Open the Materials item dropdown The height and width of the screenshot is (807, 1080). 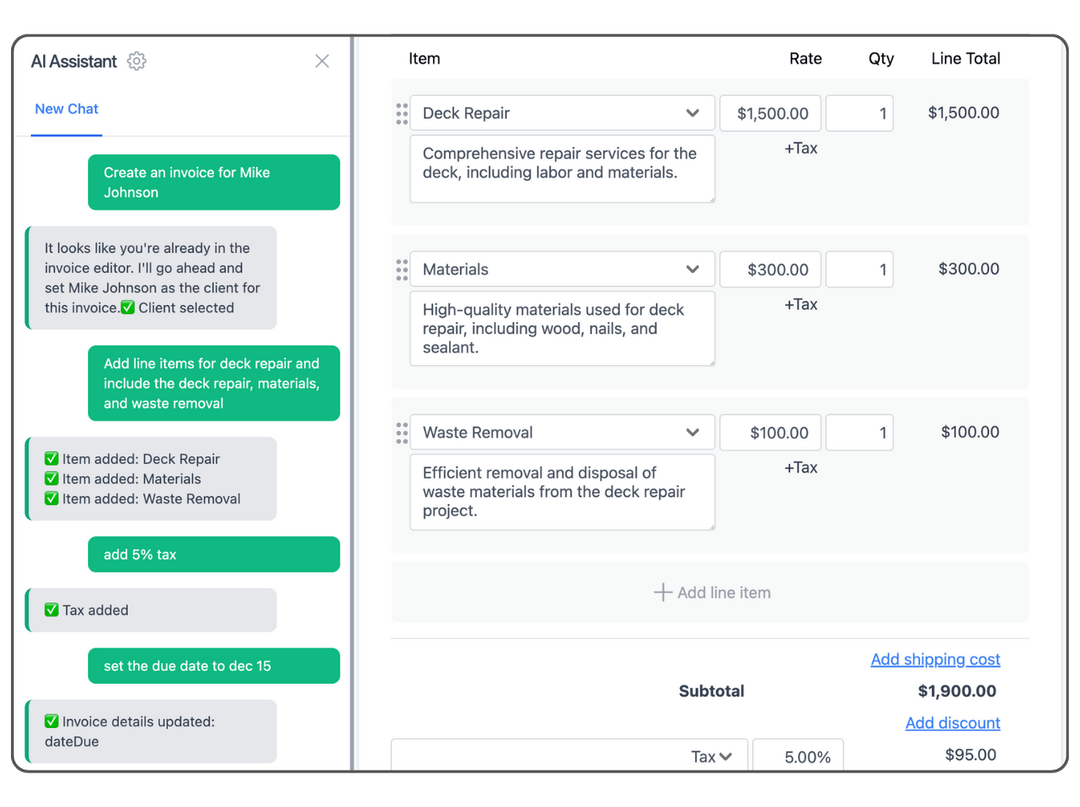[x=693, y=269]
